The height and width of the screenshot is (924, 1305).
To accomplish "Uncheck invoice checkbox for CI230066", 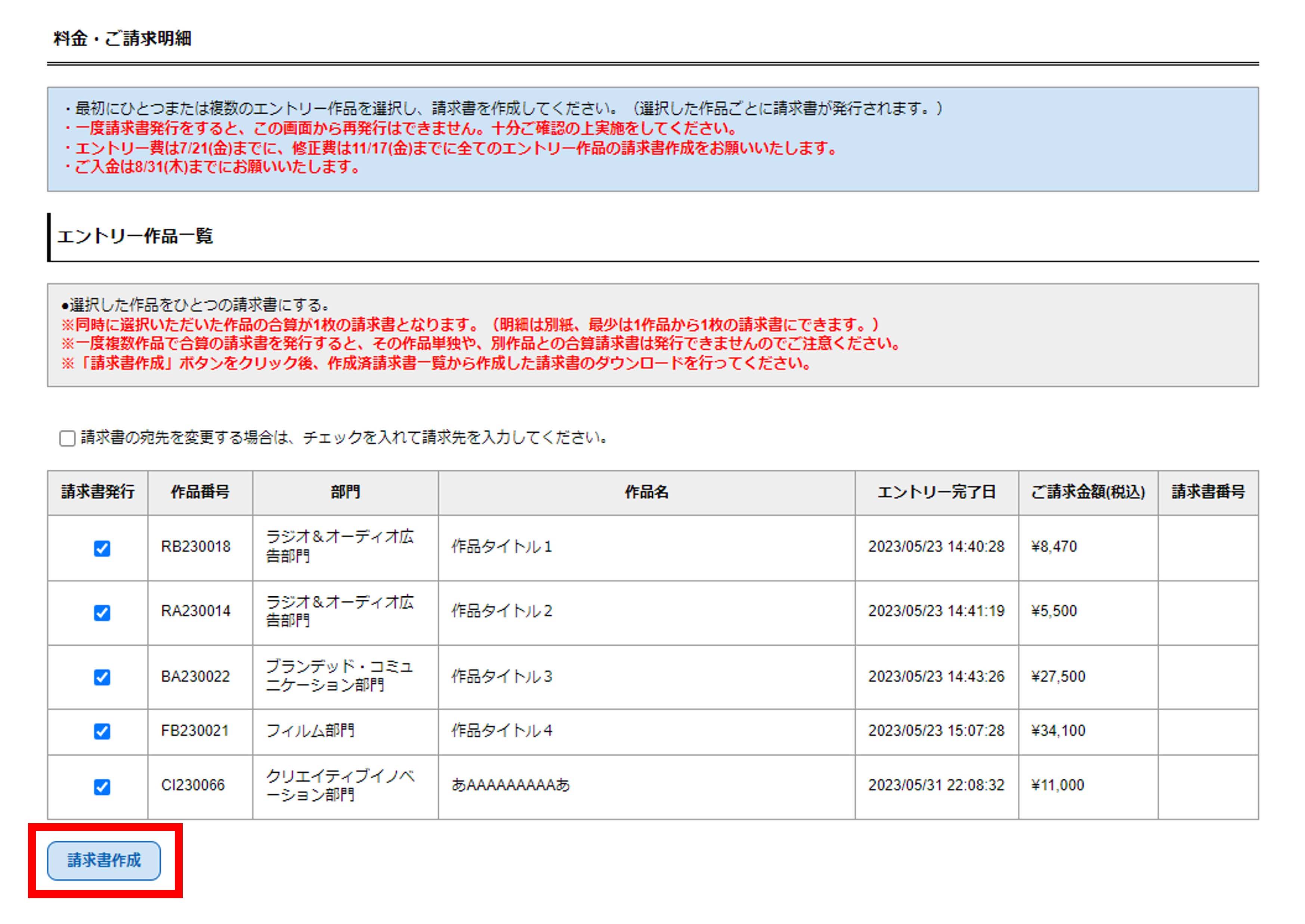I will tap(102, 786).
